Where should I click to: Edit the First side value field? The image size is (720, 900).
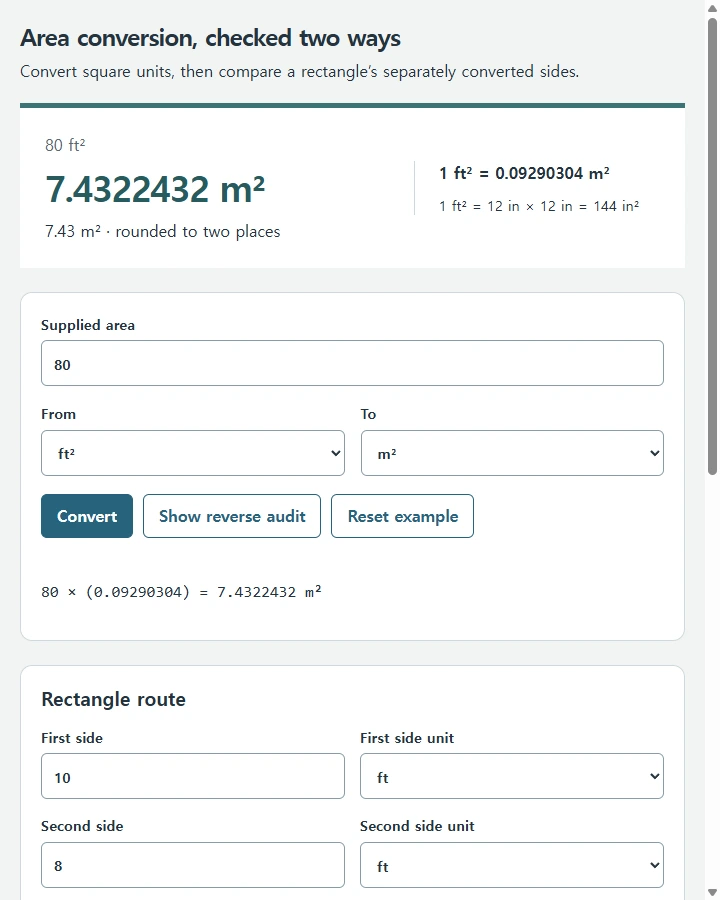click(x=193, y=776)
